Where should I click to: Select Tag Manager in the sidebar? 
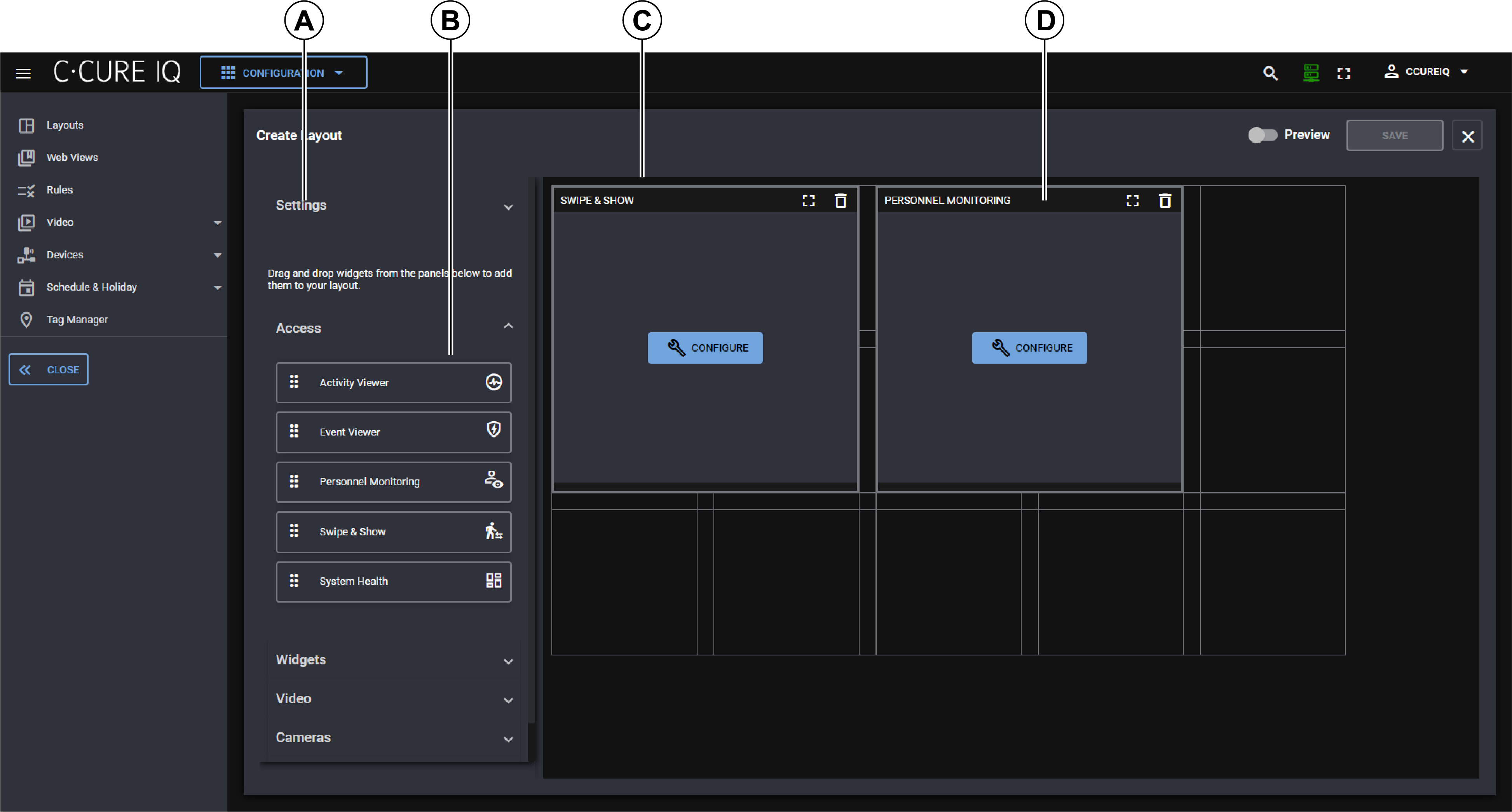(x=77, y=320)
